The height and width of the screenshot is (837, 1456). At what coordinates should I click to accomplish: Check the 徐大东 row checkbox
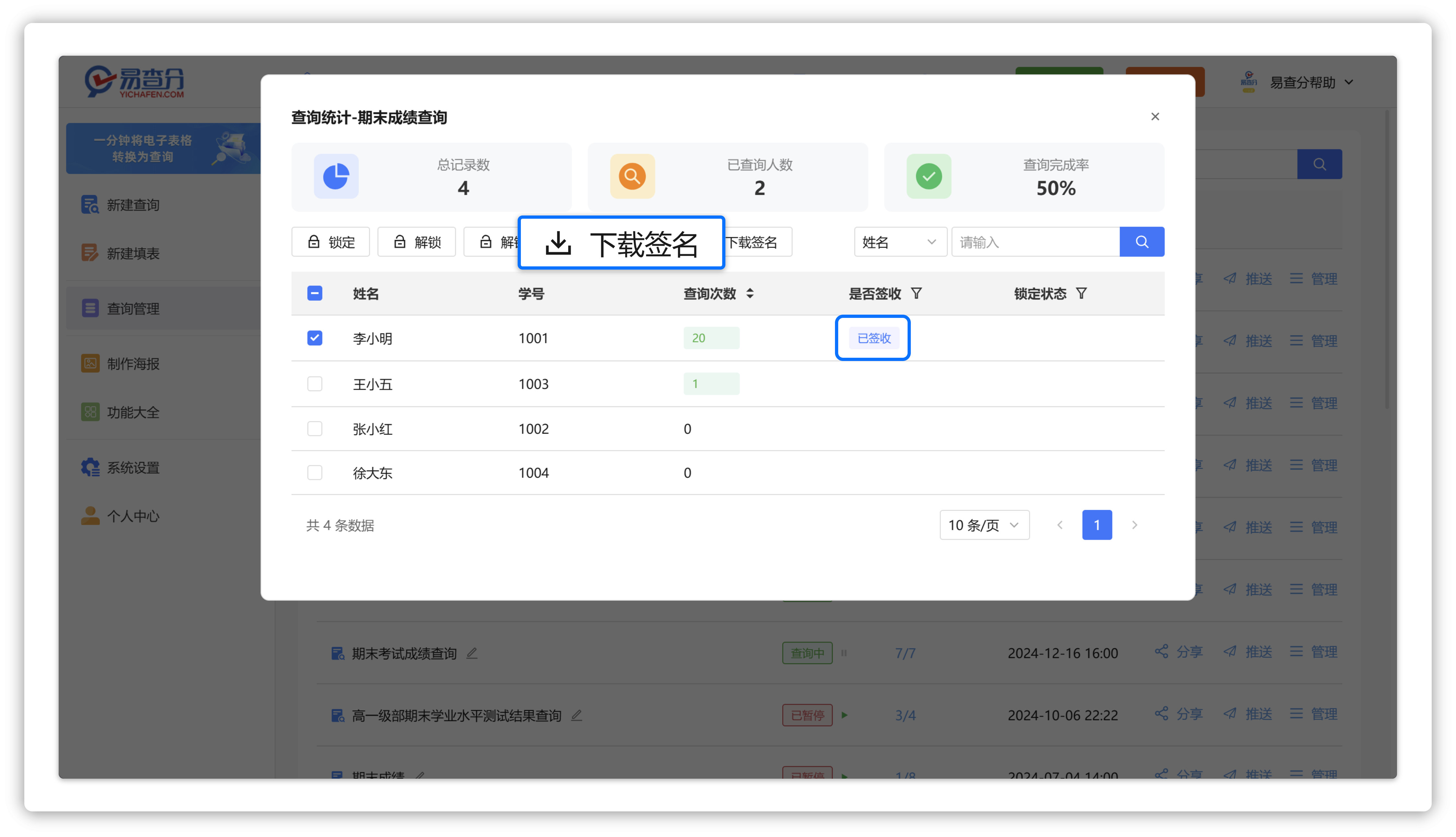pos(314,472)
